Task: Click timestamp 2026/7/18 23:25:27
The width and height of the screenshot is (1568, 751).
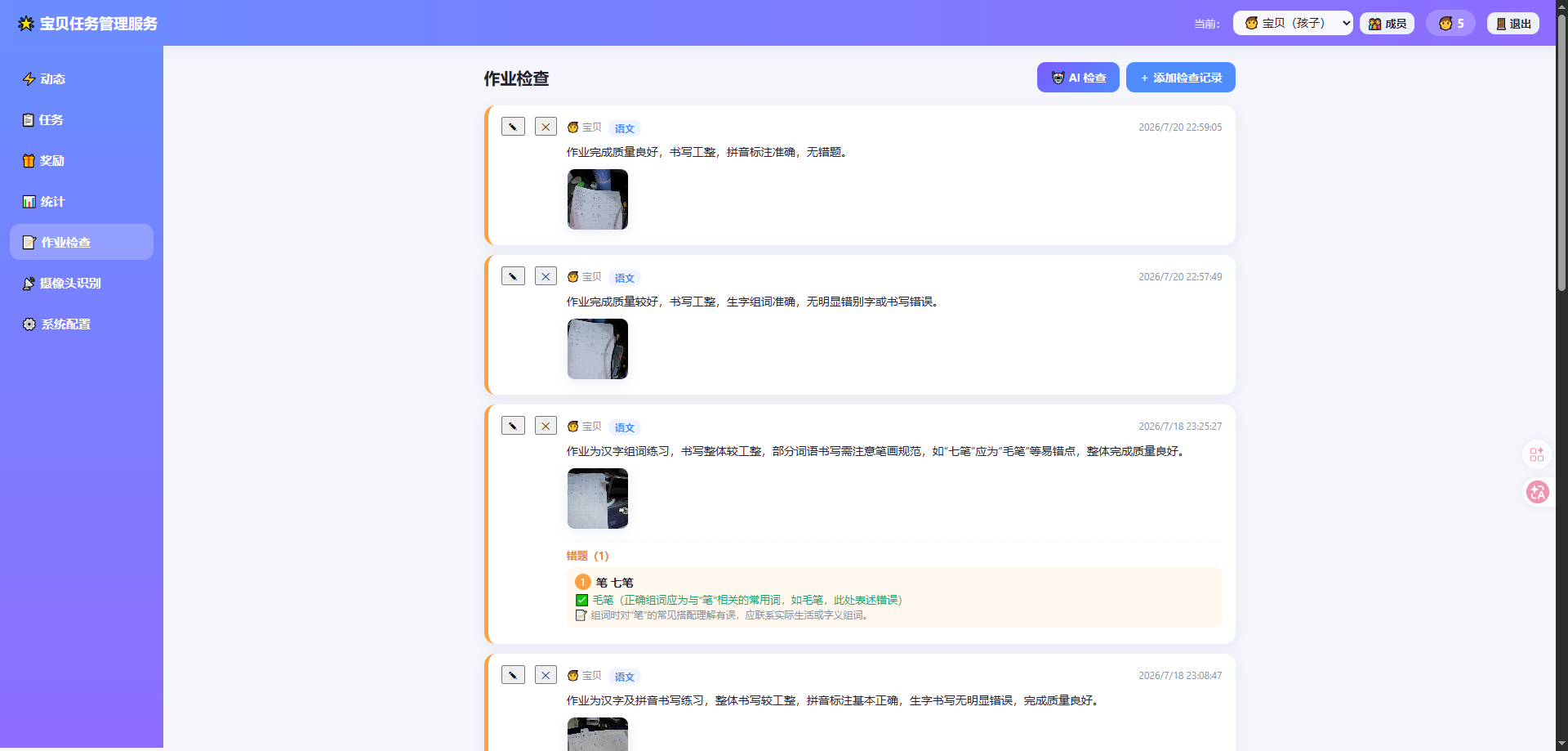Action: (x=1180, y=427)
